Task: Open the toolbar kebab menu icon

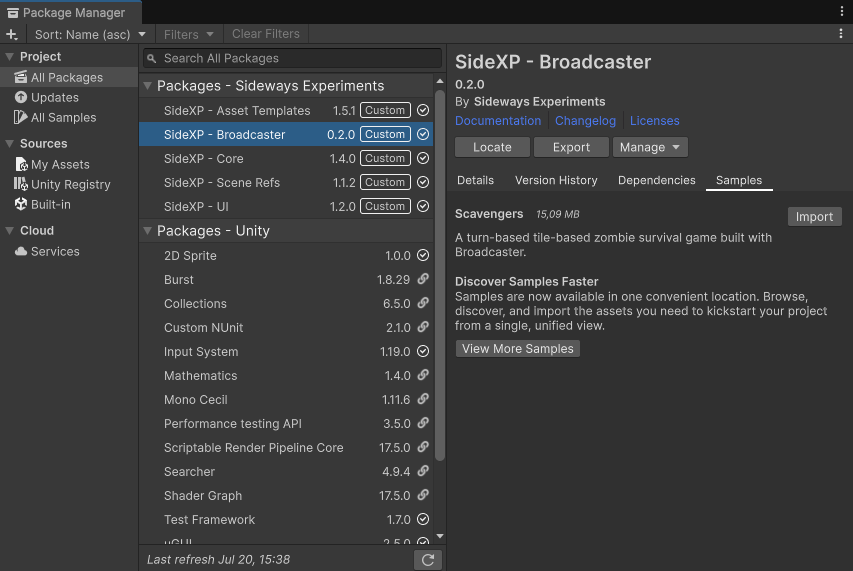Action: [x=841, y=34]
